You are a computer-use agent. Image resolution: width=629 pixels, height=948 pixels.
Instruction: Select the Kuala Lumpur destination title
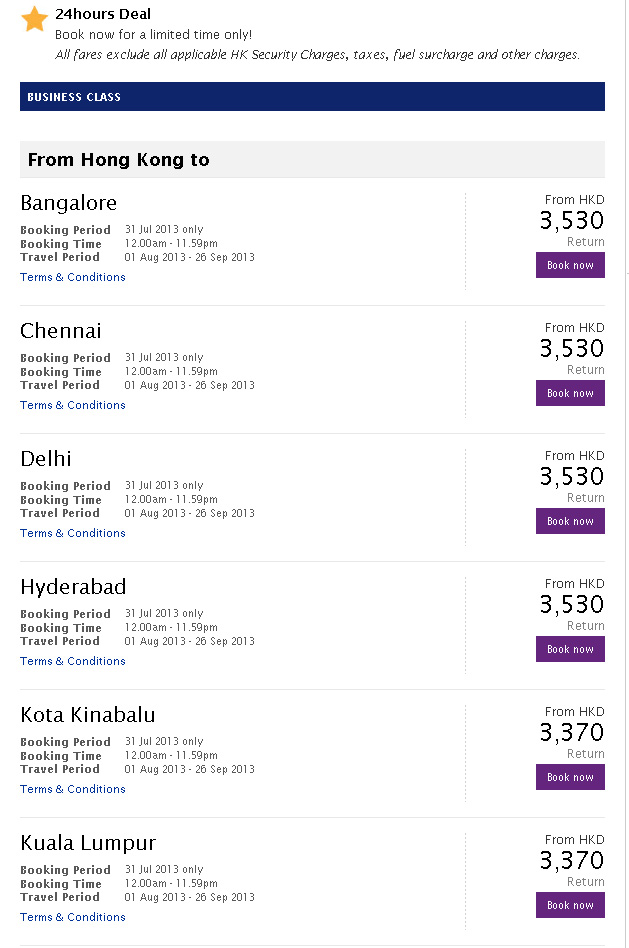[x=88, y=843]
